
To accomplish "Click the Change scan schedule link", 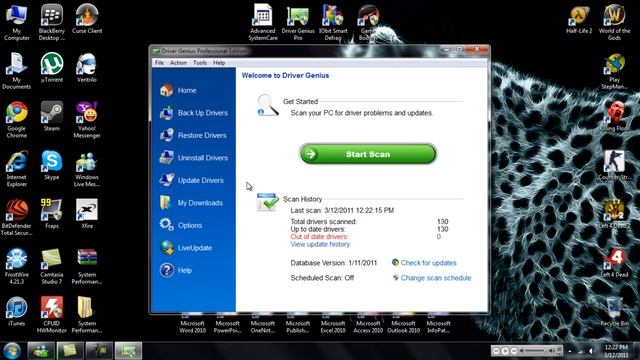I will pyautogui.click(x=436, y=278).
